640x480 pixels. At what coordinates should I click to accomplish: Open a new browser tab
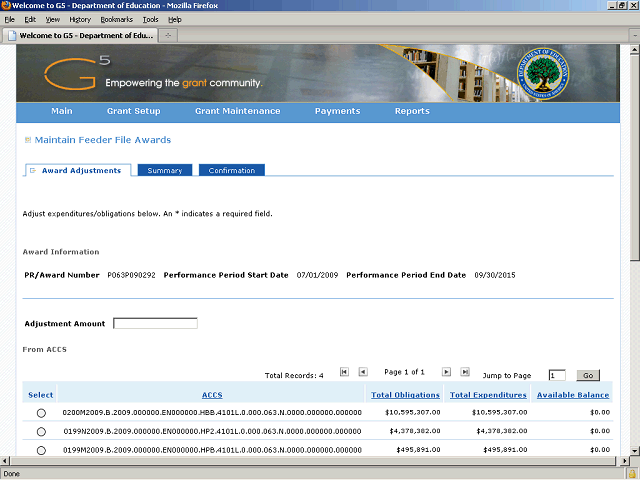[x=168, y=36]
